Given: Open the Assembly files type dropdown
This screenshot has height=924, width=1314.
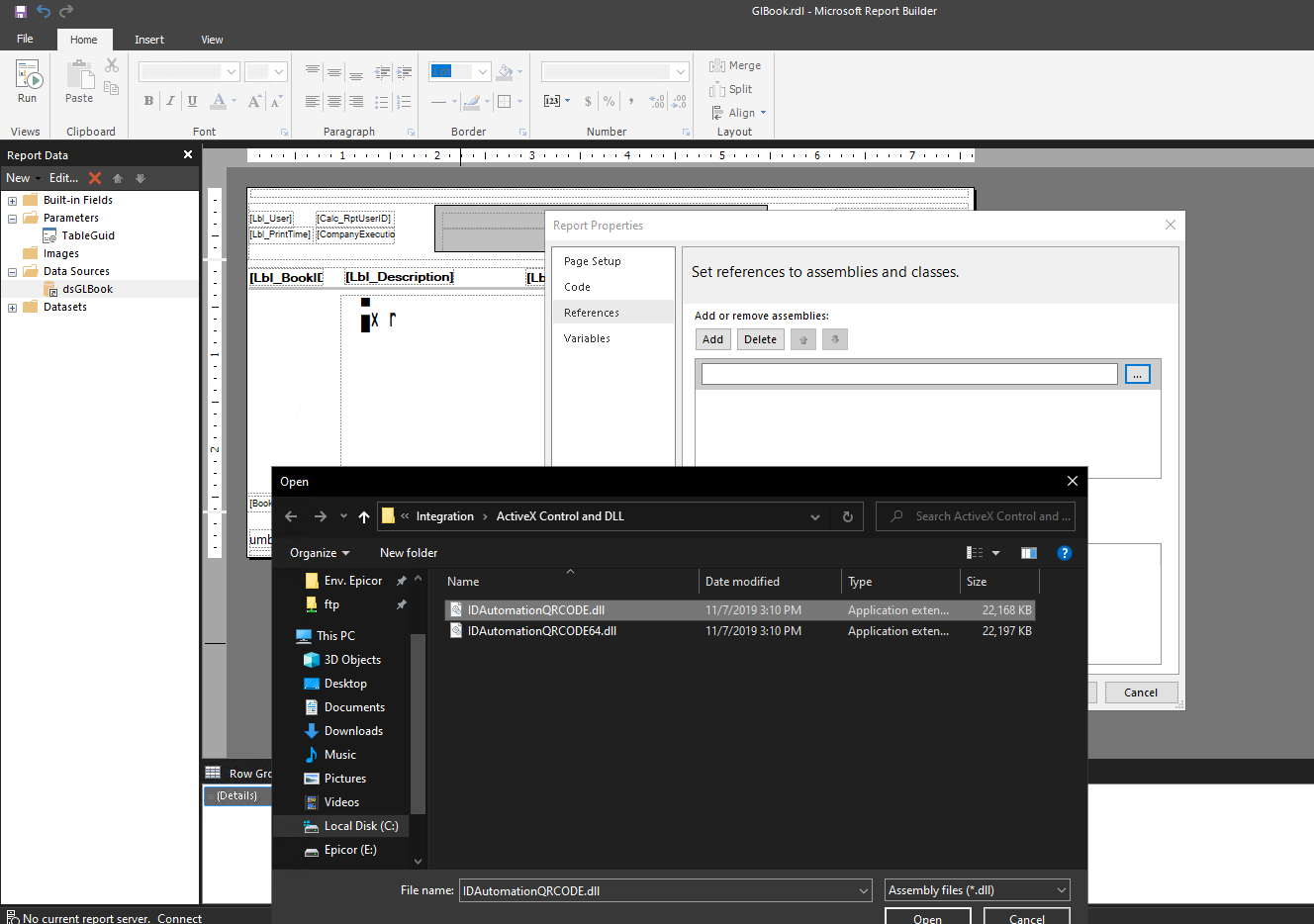Looking at the screenshot, I should [x=977, y=890].
